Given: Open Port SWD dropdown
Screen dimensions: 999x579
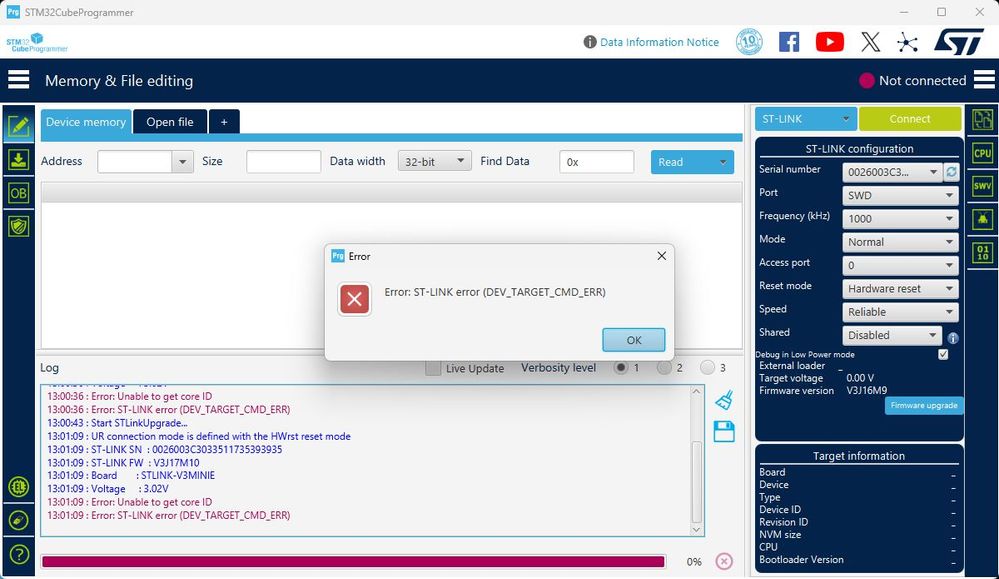Looking at the screenshot, I should [x=900, y=196].
